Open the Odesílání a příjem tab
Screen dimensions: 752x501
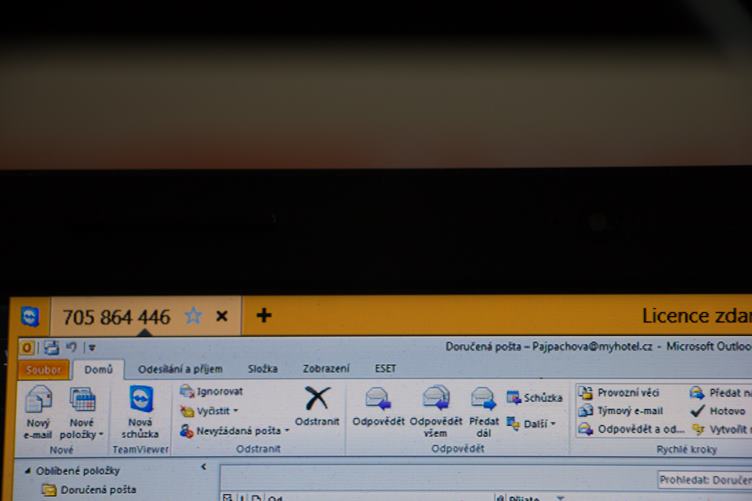point(180,369)
